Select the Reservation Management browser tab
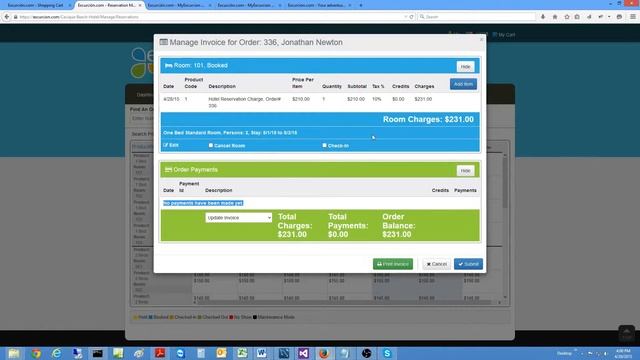640x360 pixels. [x=109, y=5]
